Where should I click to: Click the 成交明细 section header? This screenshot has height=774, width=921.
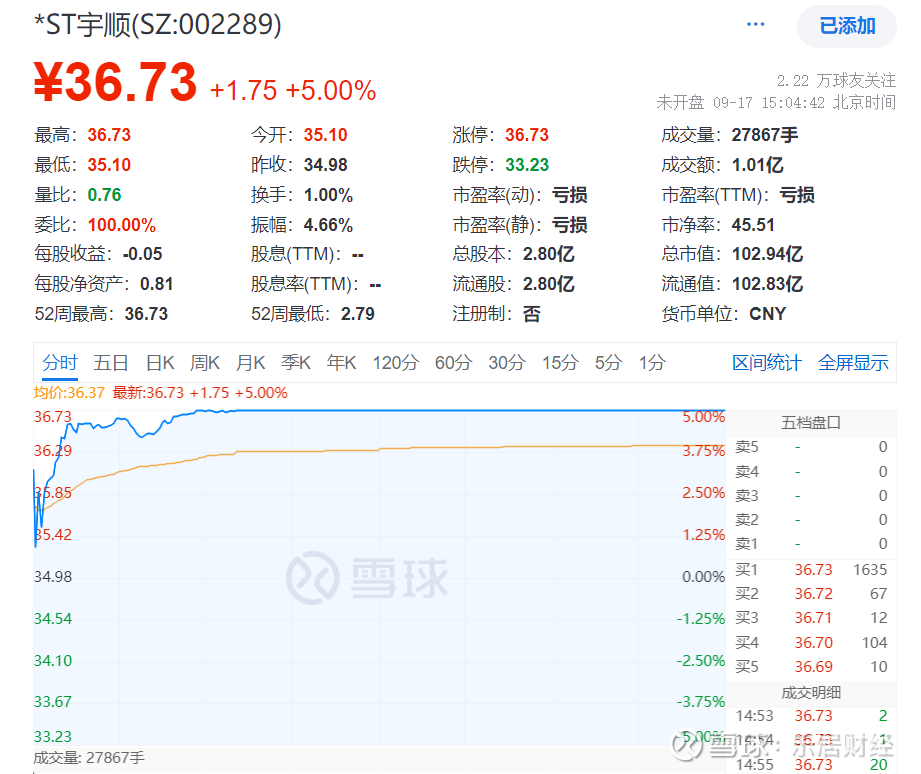click(x=811, y=692)
